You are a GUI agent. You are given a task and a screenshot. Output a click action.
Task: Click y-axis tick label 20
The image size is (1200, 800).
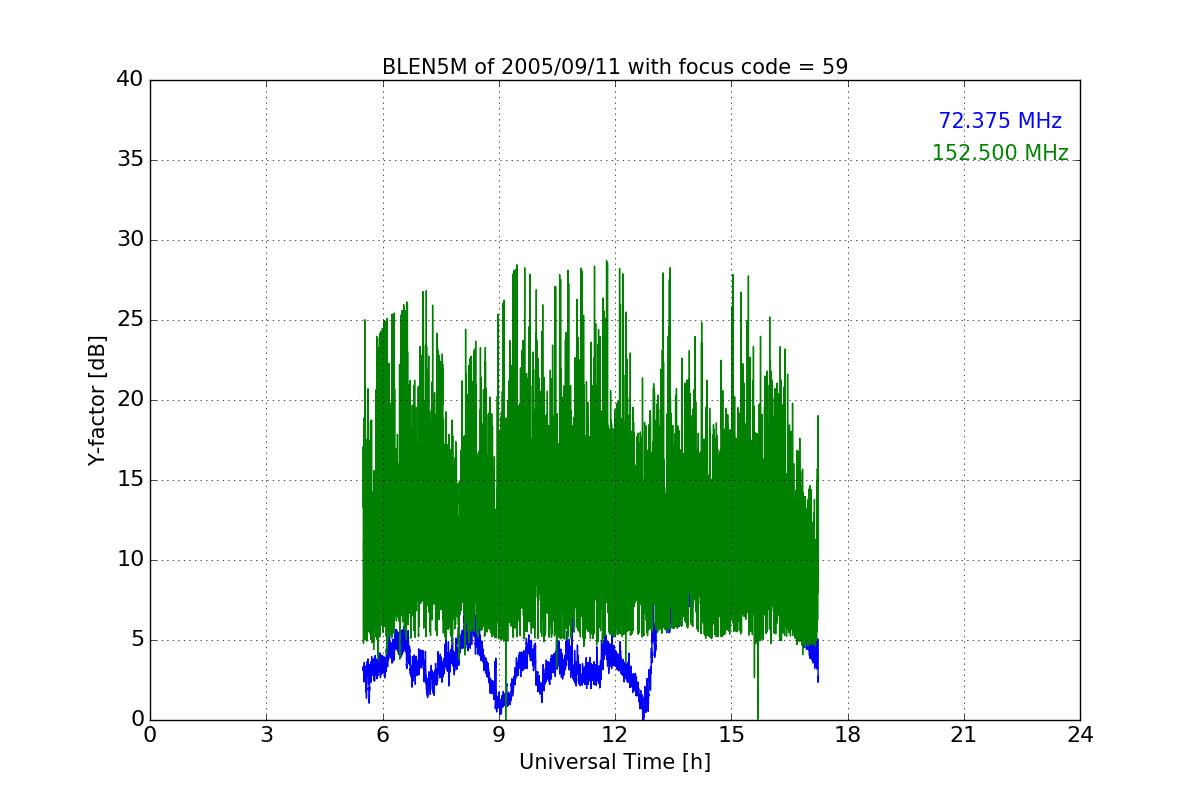[x=130, y=400]
